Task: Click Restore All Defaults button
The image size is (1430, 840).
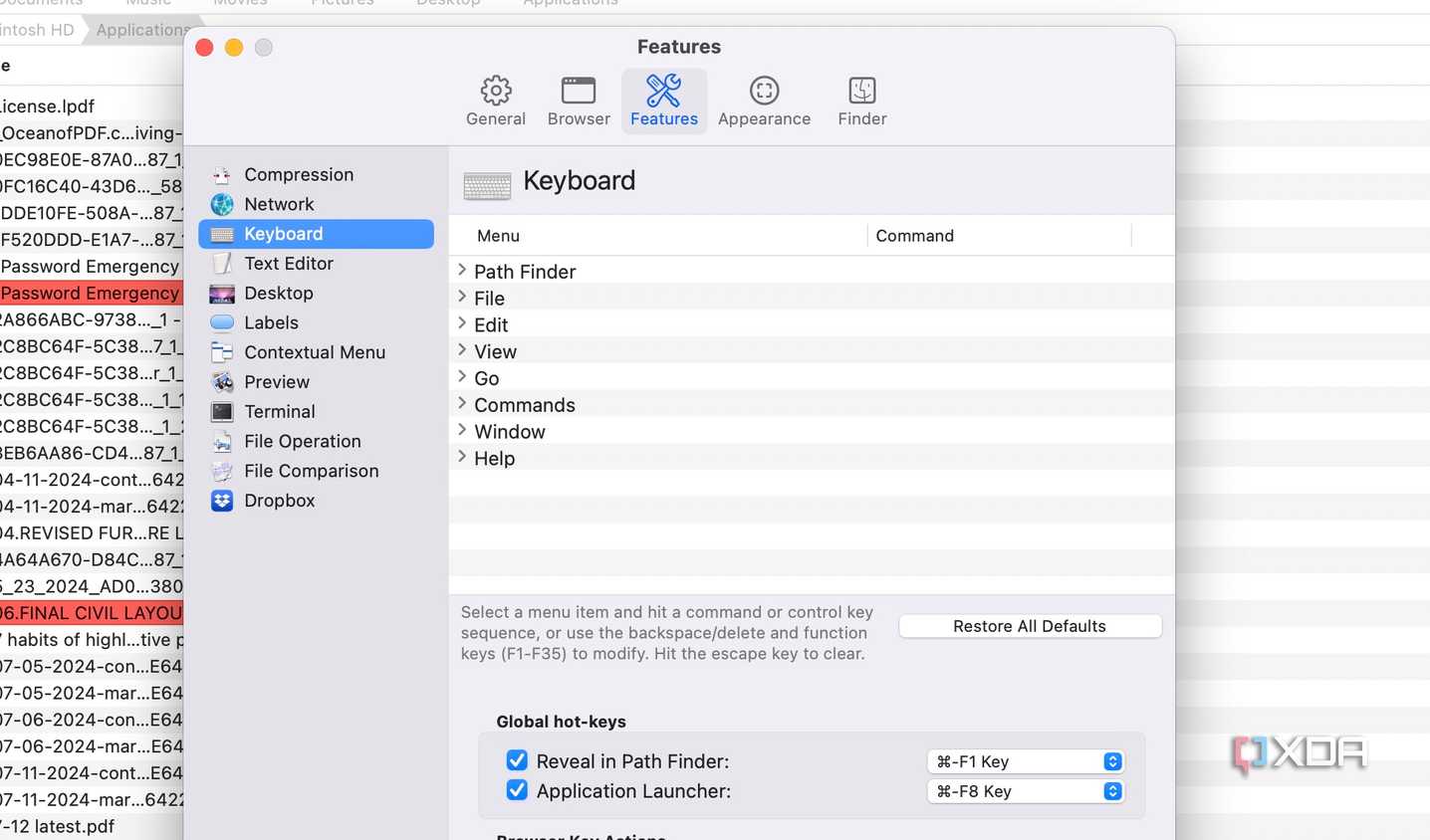Action: pos(1030,626)
